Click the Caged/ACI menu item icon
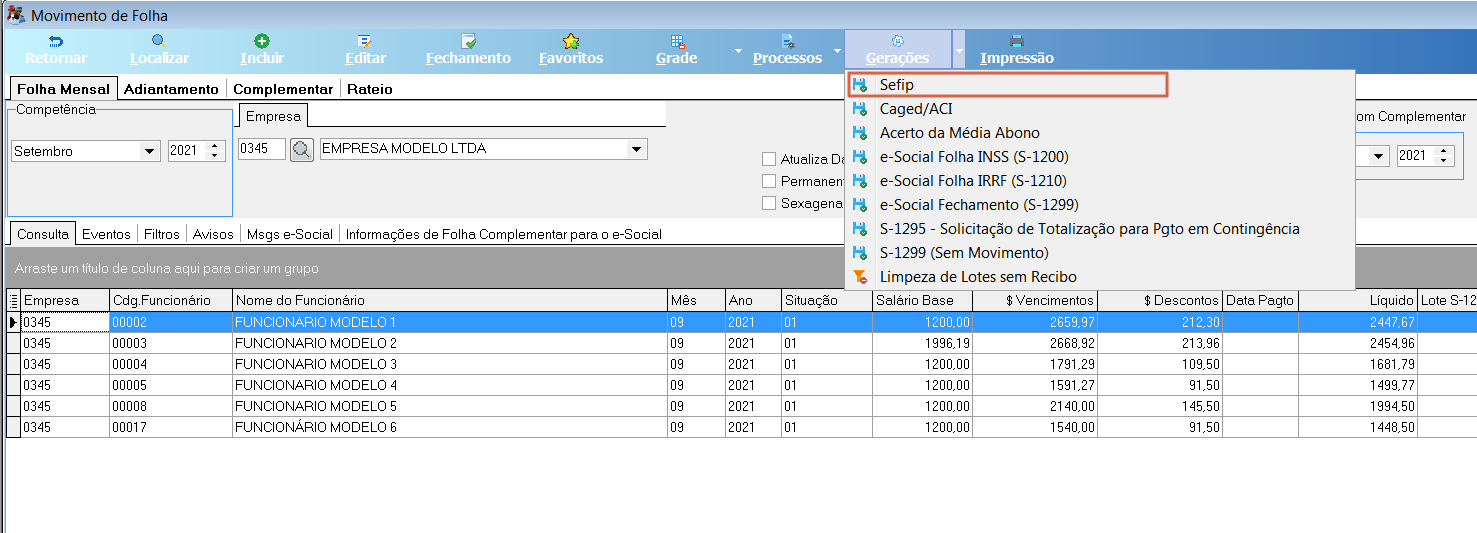1477x533 pixels. 859,108
